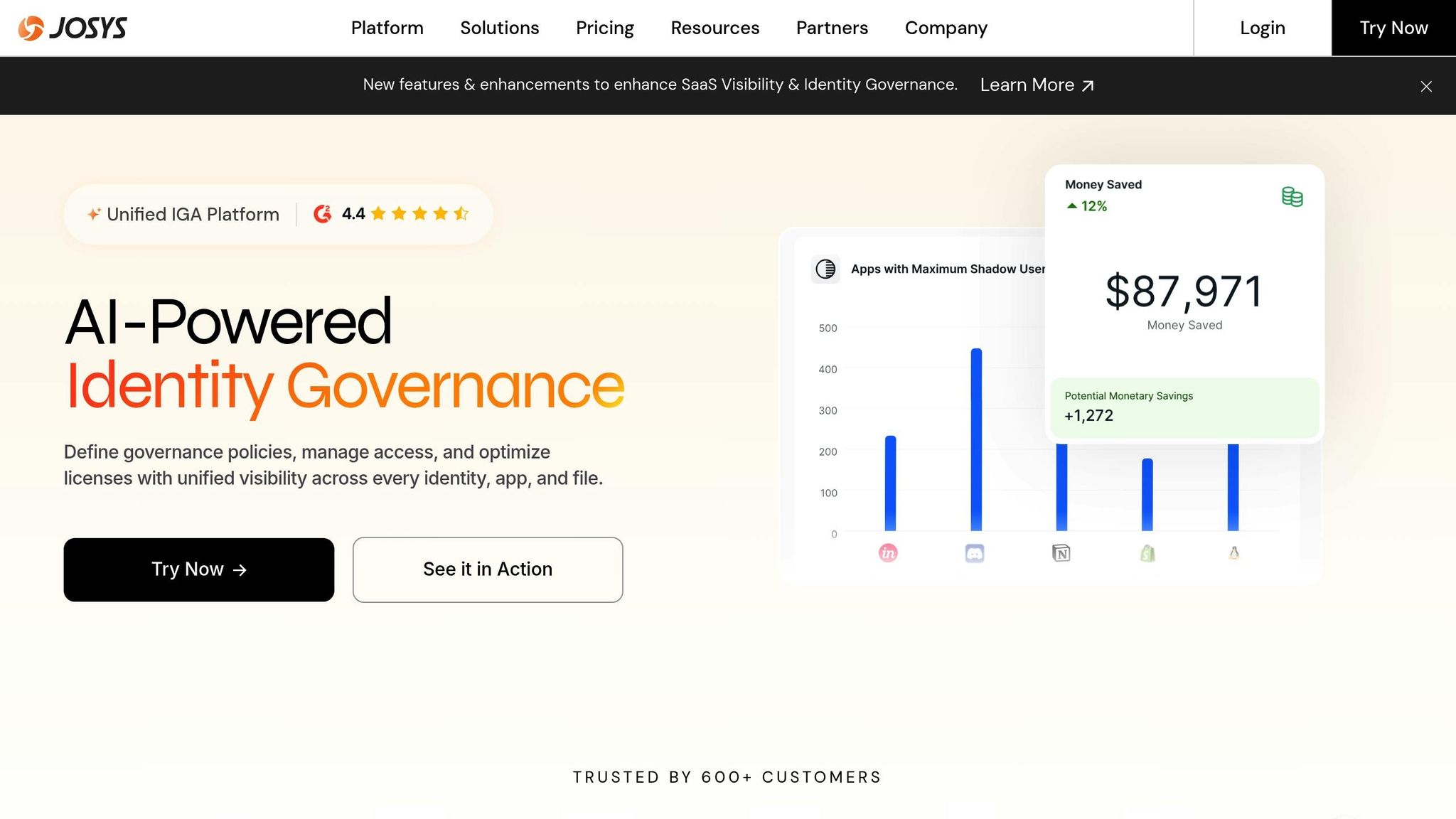Open the Pricing page
Image resolution: width=1456 pixels, height=819 pixels.
pos(604,28)
